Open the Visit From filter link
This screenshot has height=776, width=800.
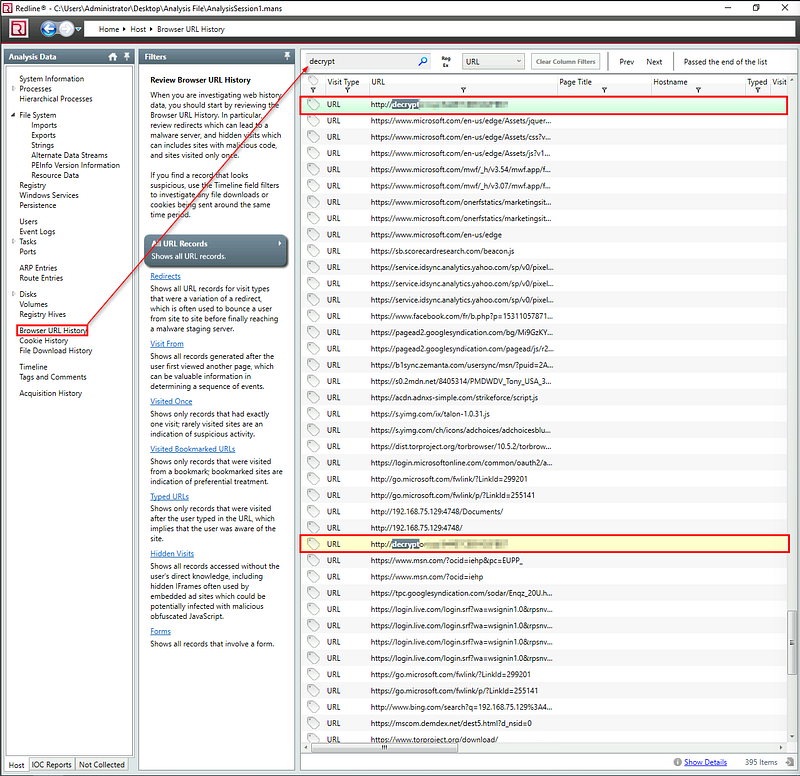[x=167, y=344]
